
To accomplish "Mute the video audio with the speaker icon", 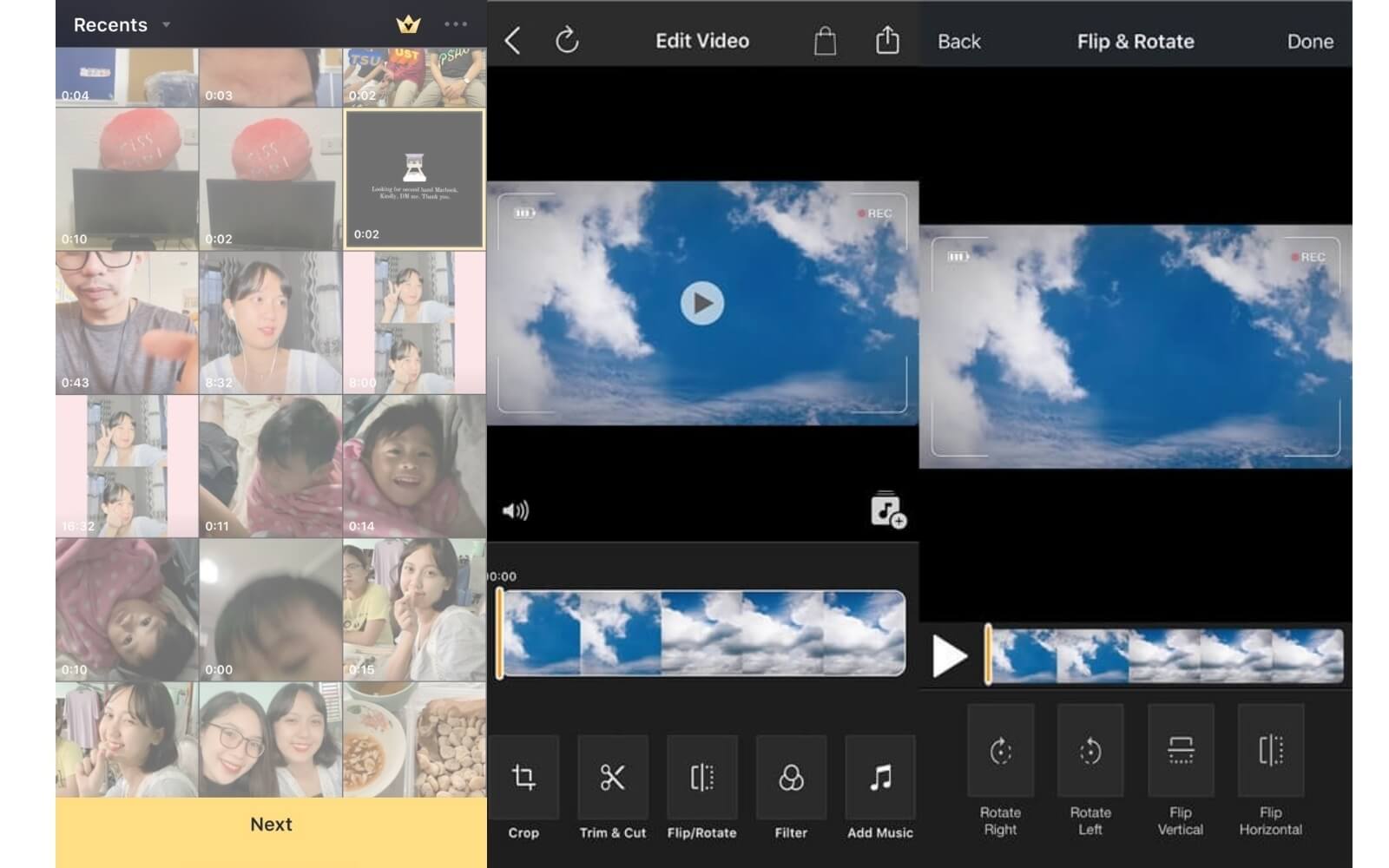I will [515, 510].
